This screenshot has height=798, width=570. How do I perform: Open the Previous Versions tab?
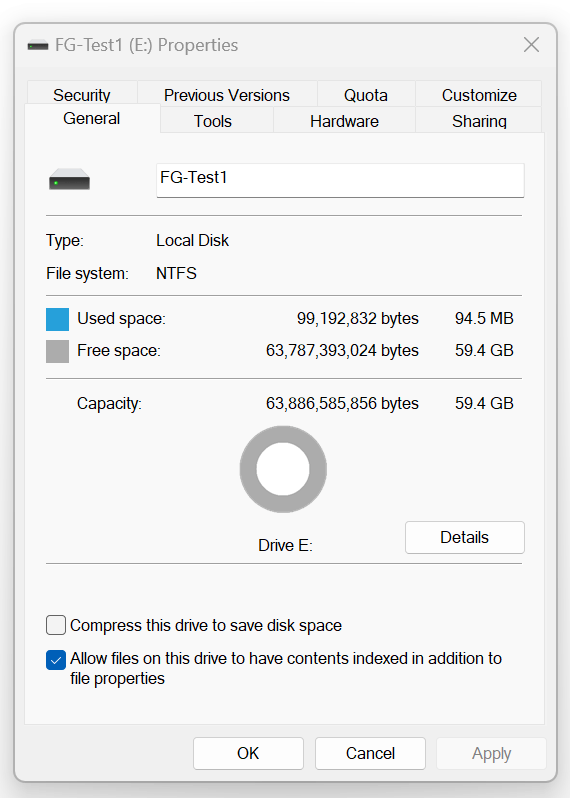(227, 94)
